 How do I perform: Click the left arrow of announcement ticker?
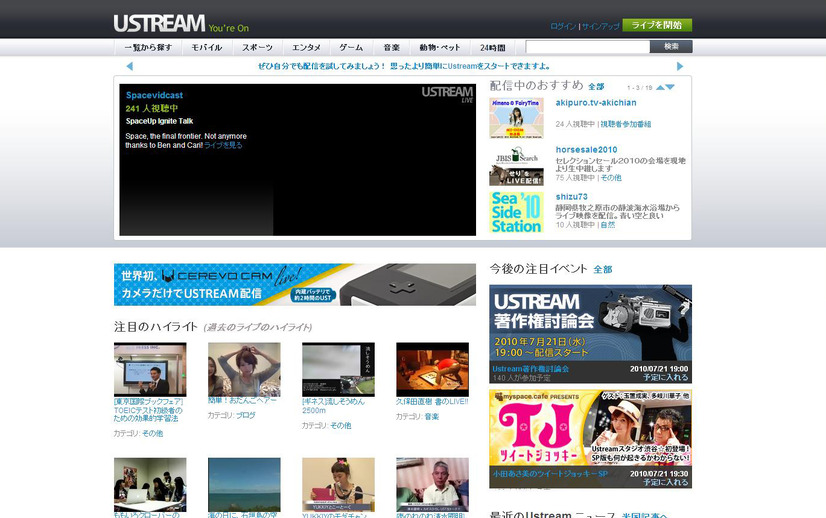[x=130, y=66]
